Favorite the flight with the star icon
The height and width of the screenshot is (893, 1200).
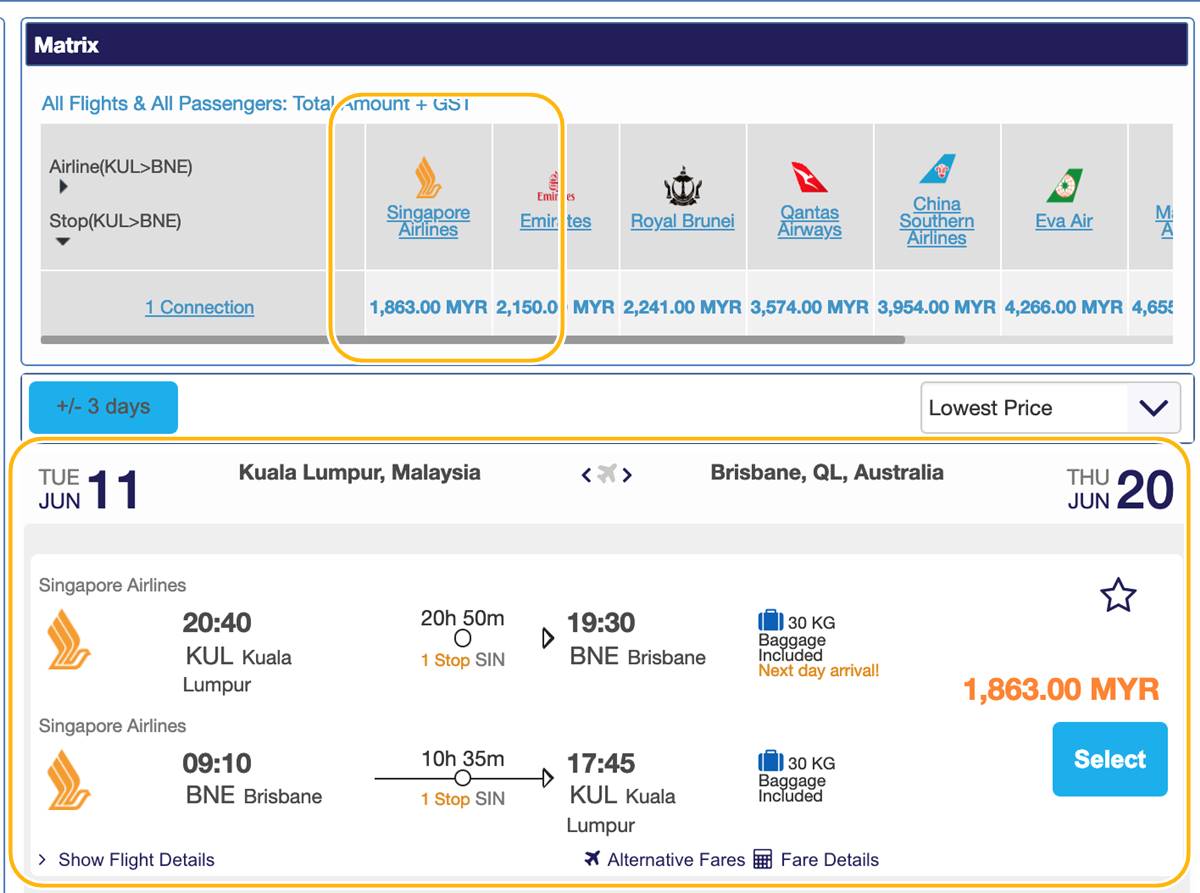(1118, 595)
